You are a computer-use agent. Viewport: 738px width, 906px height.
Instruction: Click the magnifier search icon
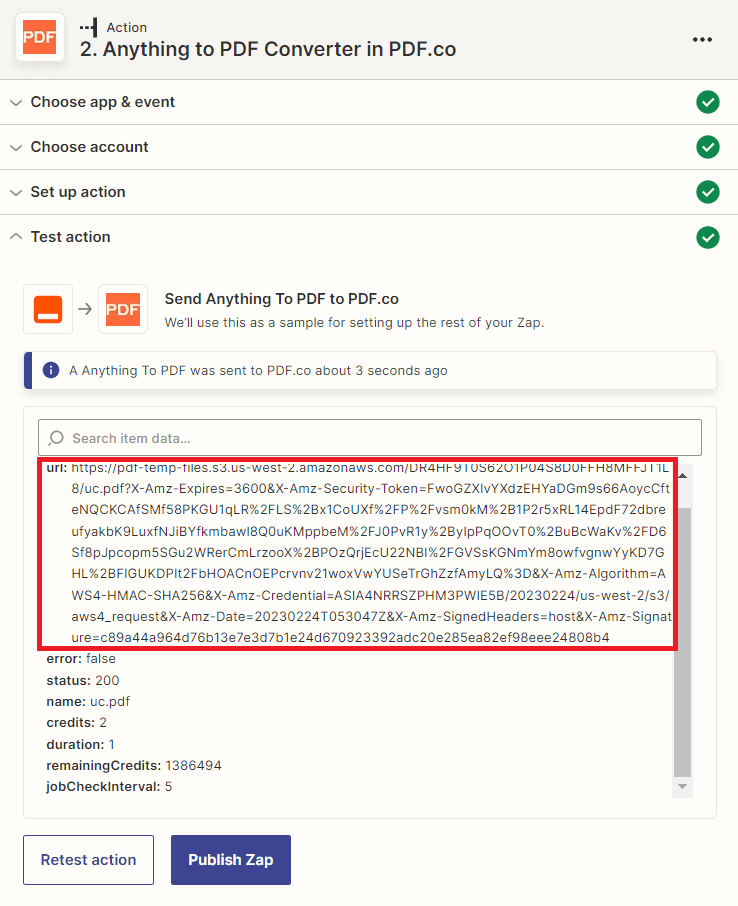57,438
